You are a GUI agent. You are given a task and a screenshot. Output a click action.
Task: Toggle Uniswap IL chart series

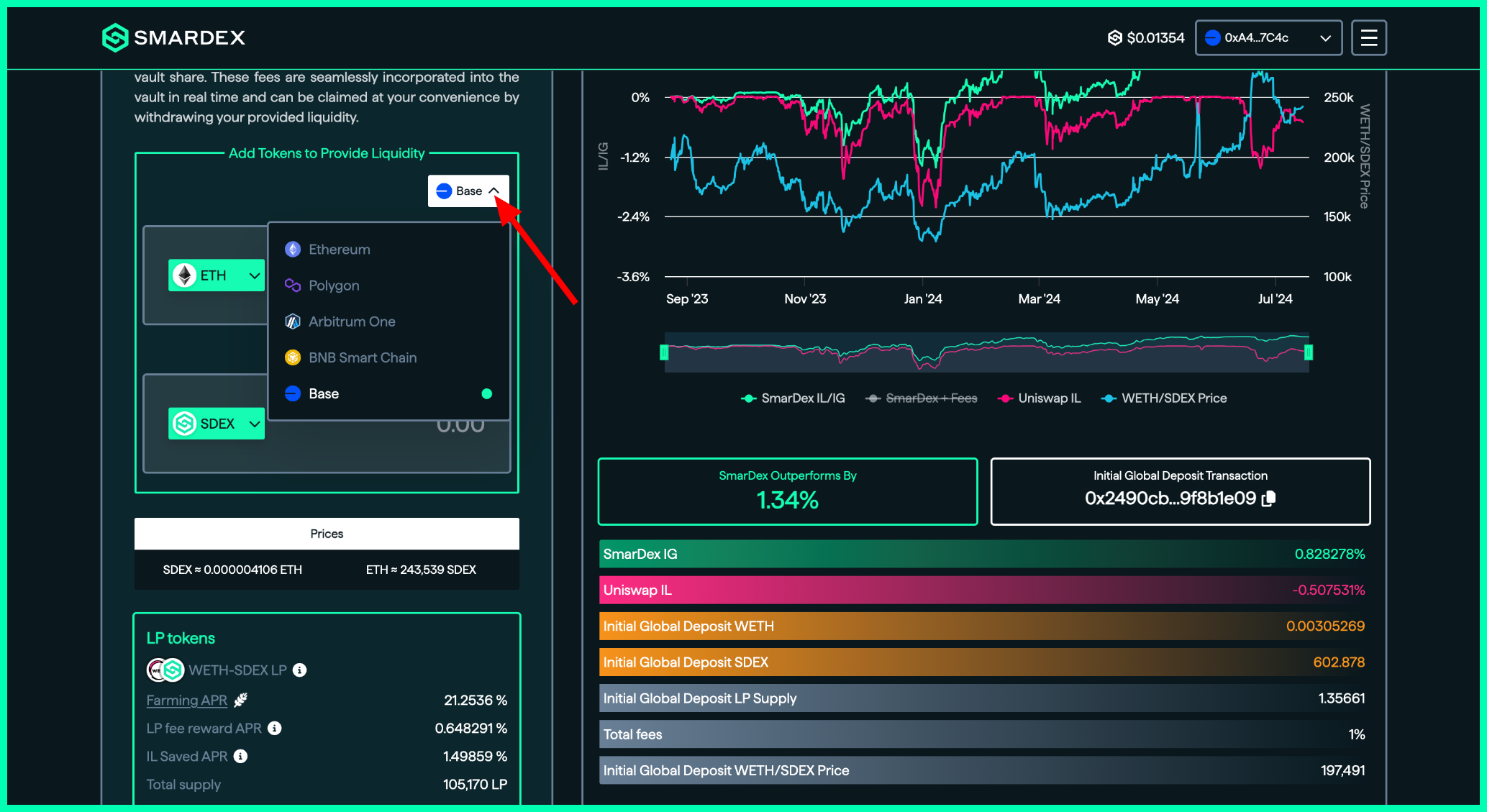pos(1040,398)
